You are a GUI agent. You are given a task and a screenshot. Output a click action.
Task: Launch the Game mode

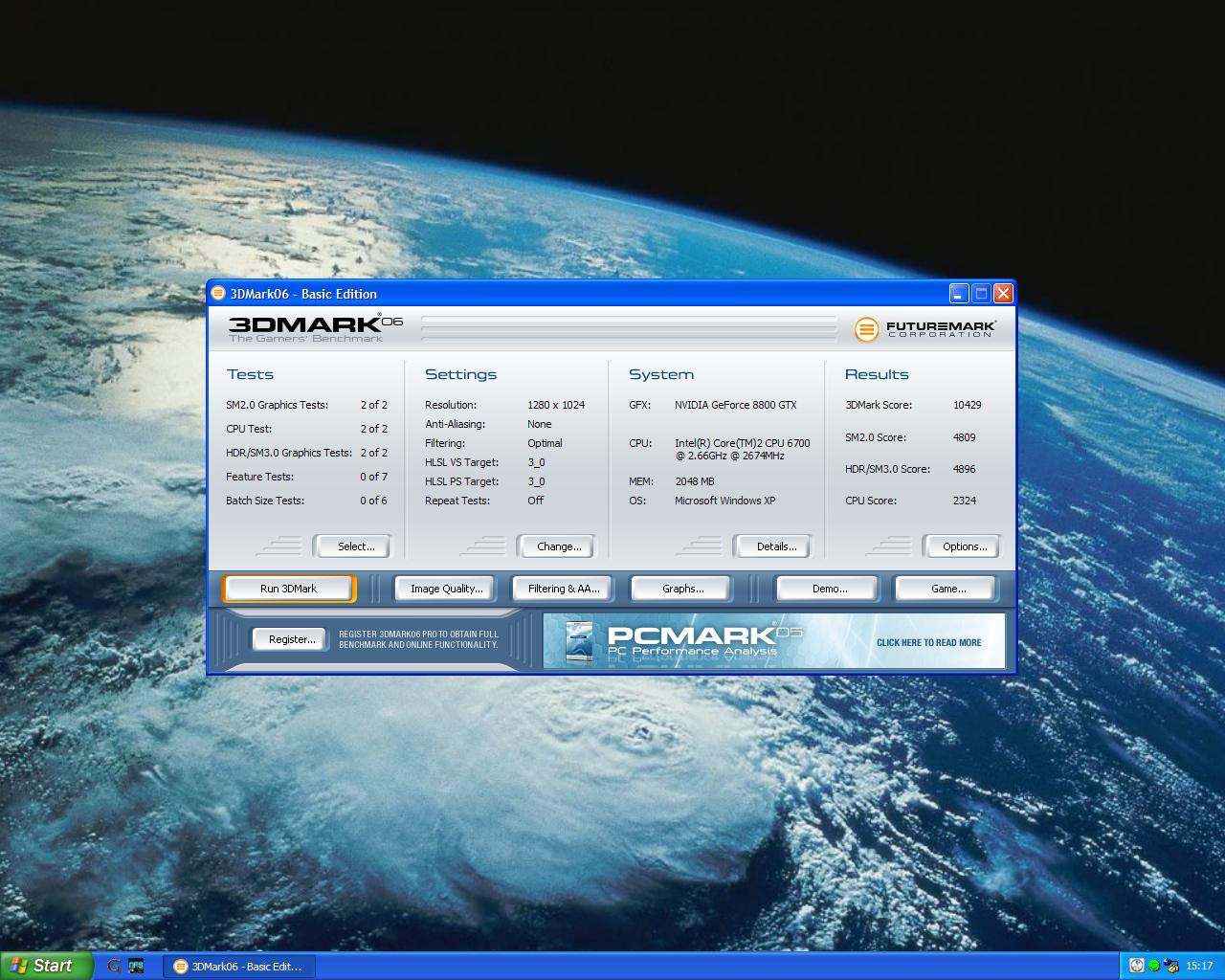tap(946, 589)
